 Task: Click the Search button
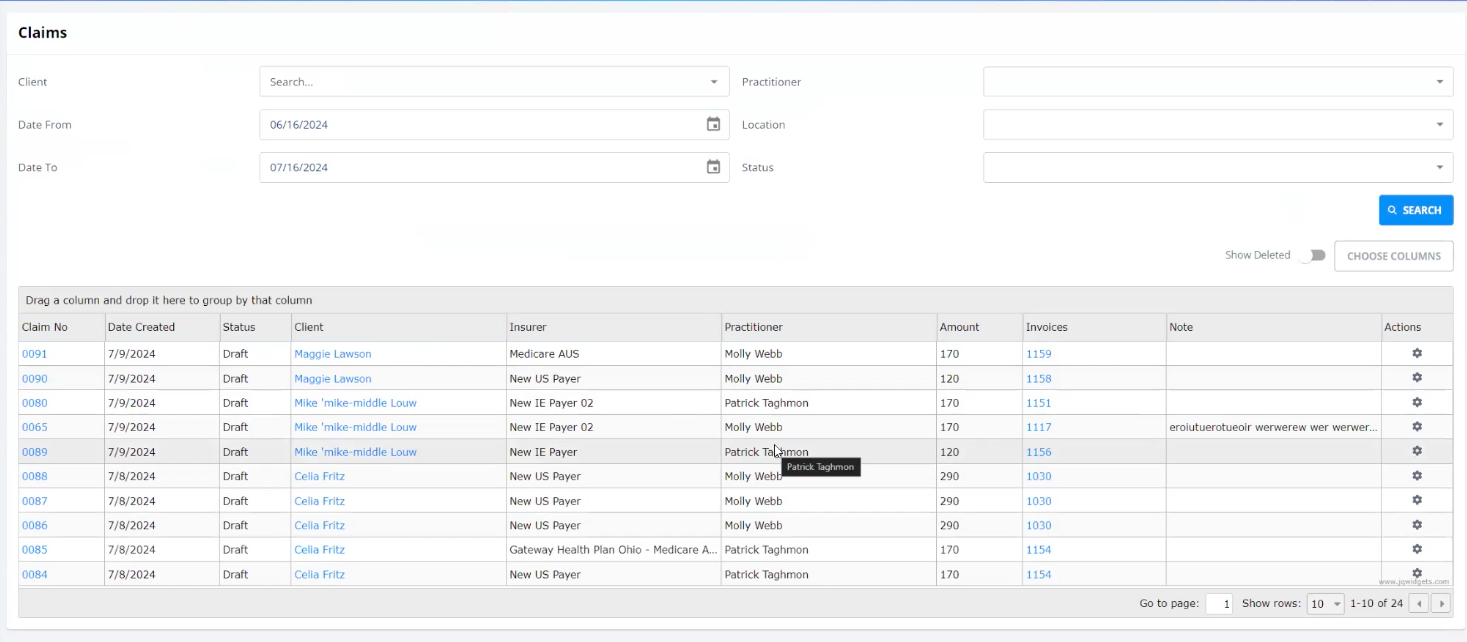[x=1415, y=210]
